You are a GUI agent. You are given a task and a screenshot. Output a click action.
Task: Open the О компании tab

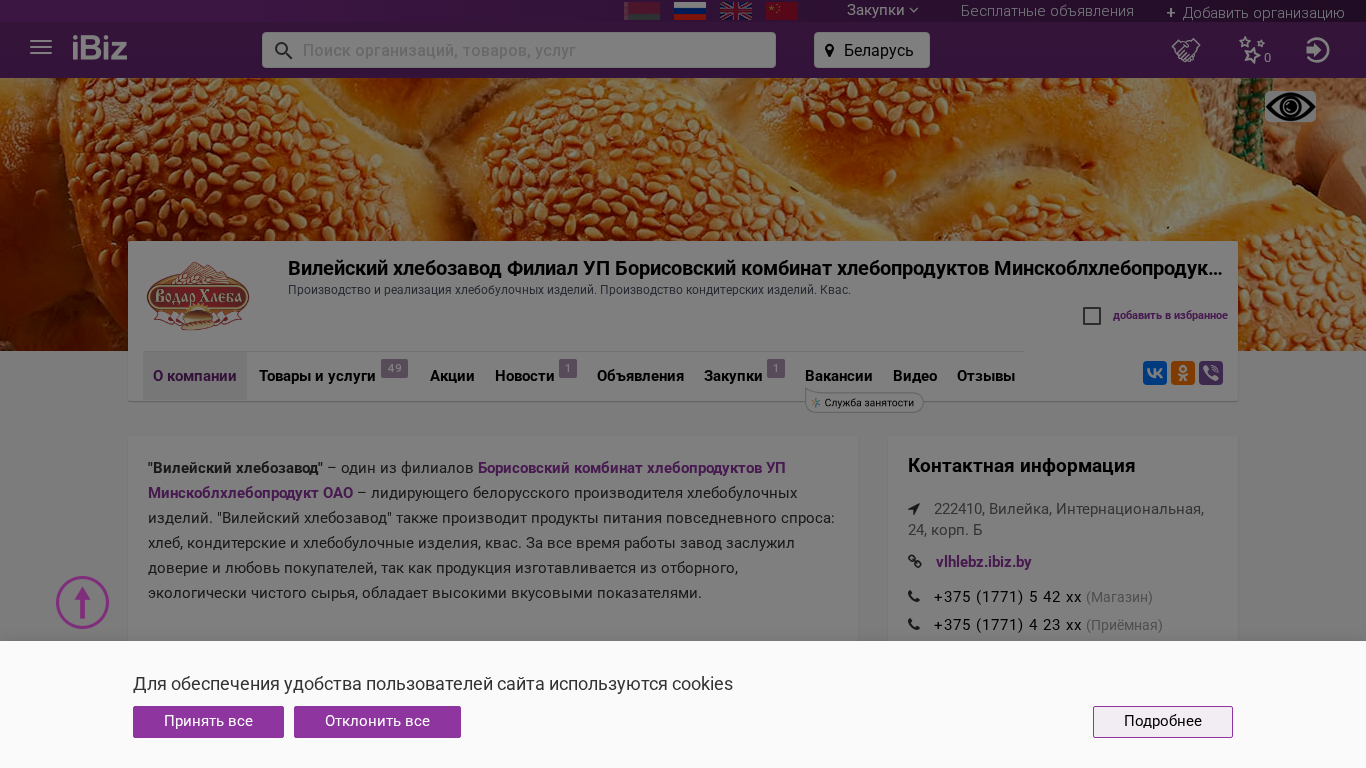(195, 376)
